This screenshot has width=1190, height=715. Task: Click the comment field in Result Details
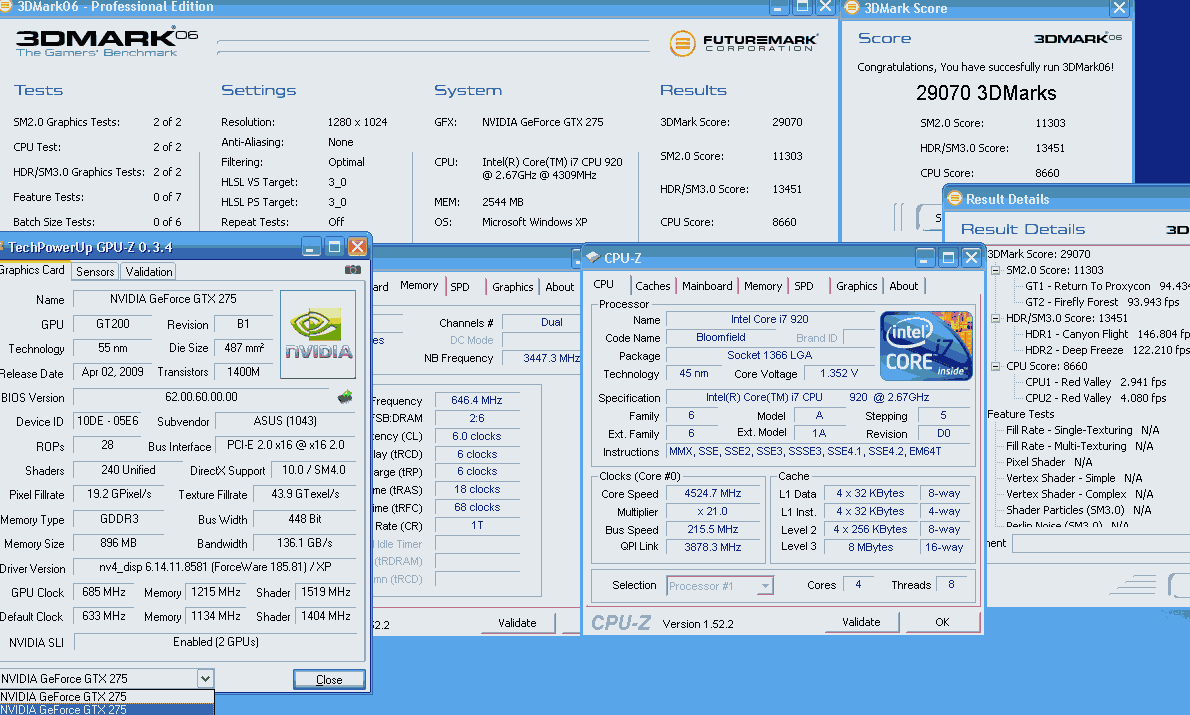tap(1100, 543)
